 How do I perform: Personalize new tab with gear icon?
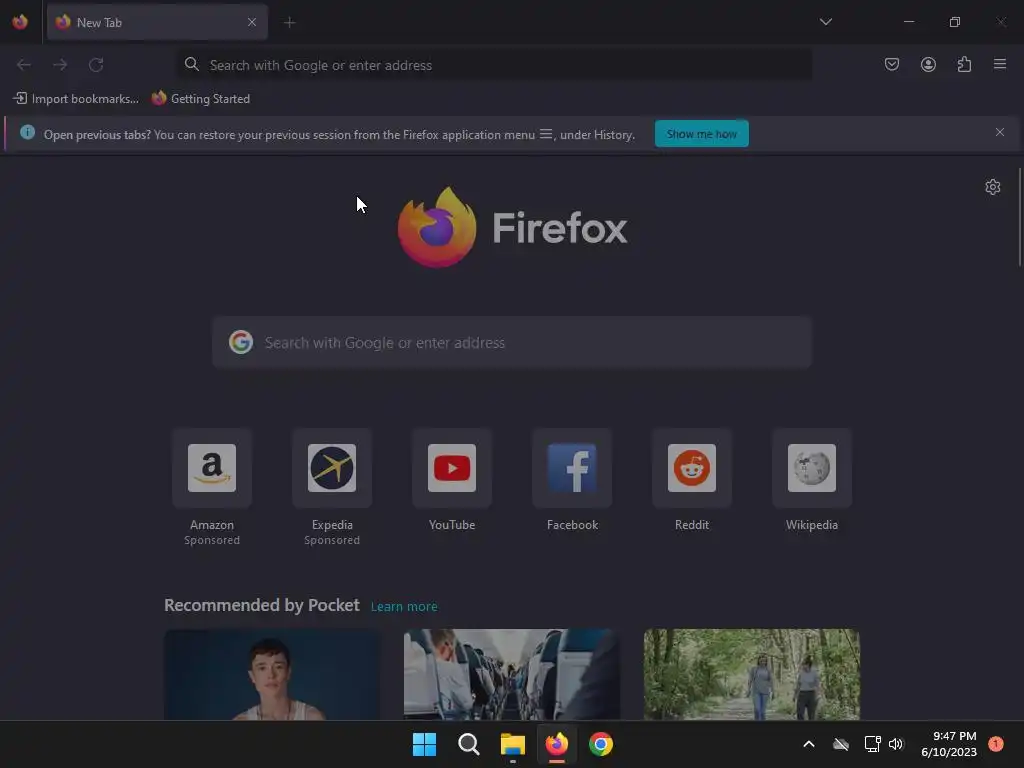click(x=993, y=187)
